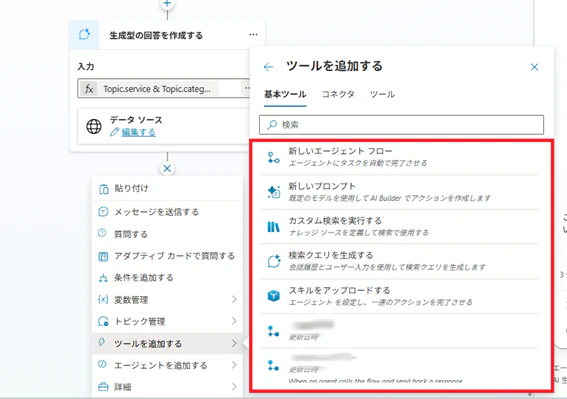567x399 pixels.
Task: Click the topic management icon
Action: point(103,321)
